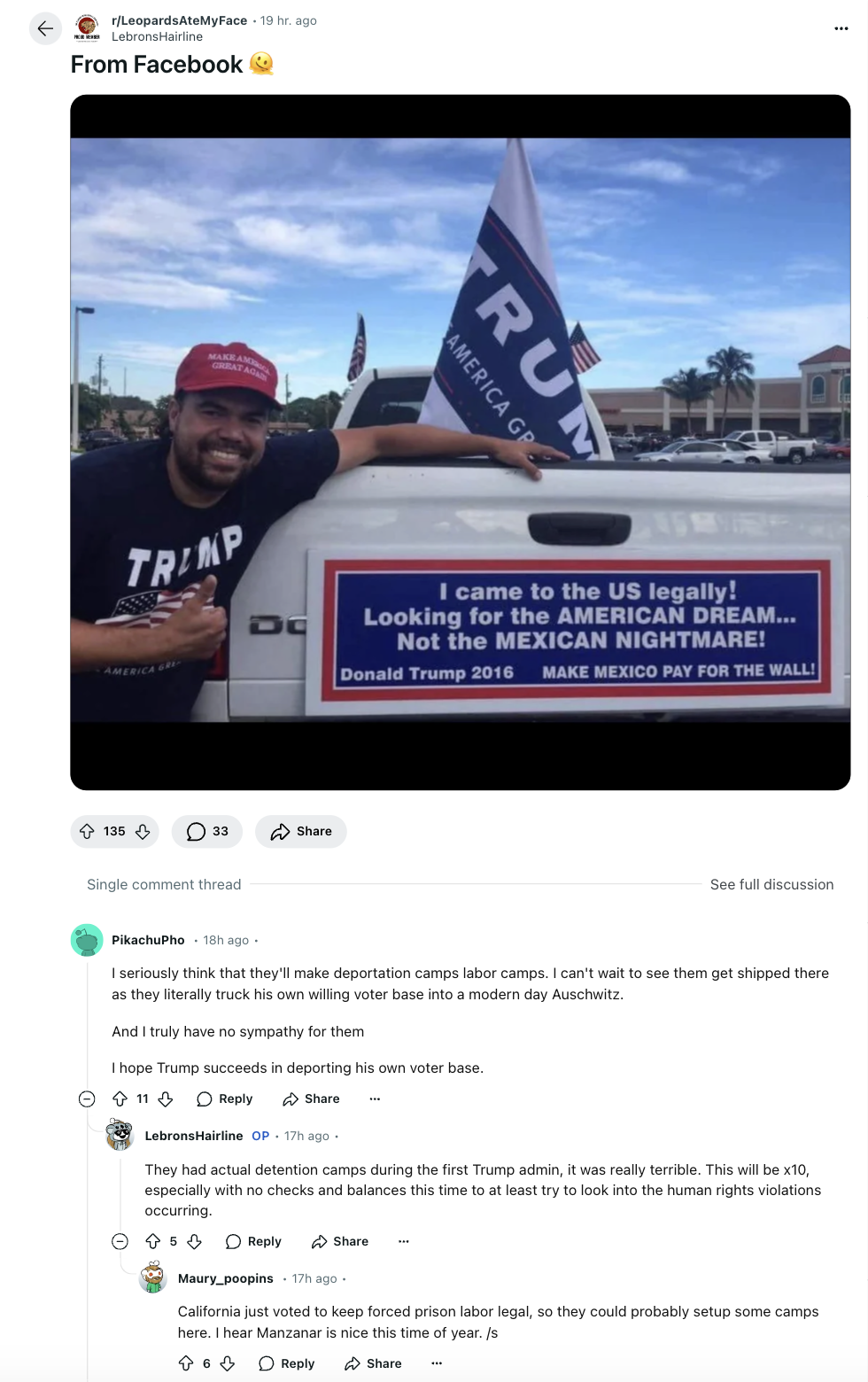Image resolution: width=868 pixels, height=1382 pixels.
Task: Visit Maury_poopins user profile
Action: coord(226,1278)
